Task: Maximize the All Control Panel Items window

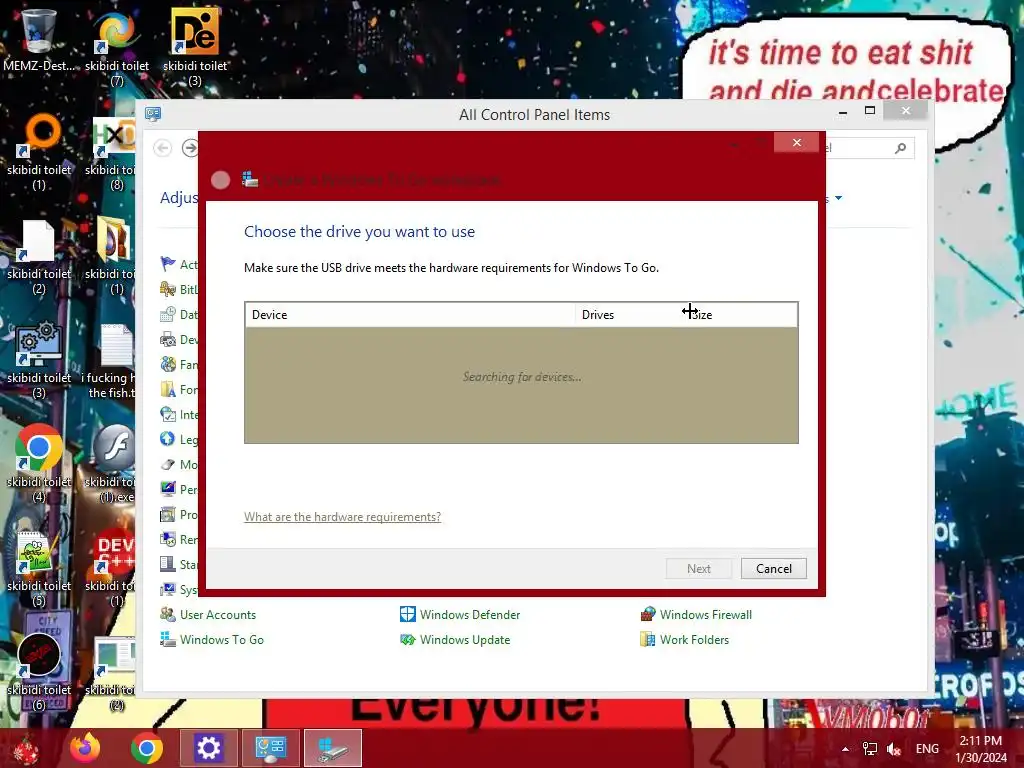Action: point(870,110)
